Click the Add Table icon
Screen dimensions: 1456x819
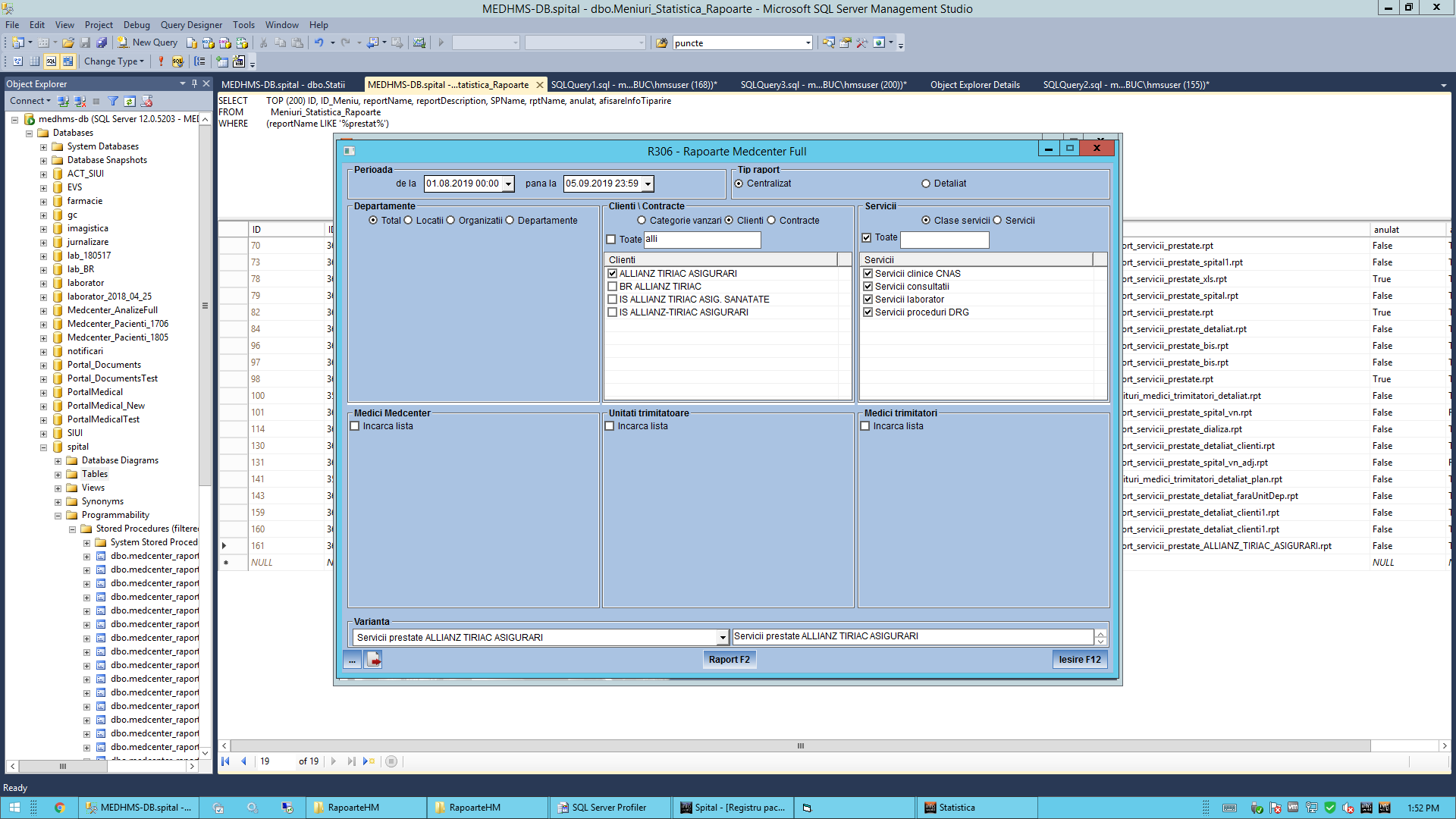tap(222, 61)
